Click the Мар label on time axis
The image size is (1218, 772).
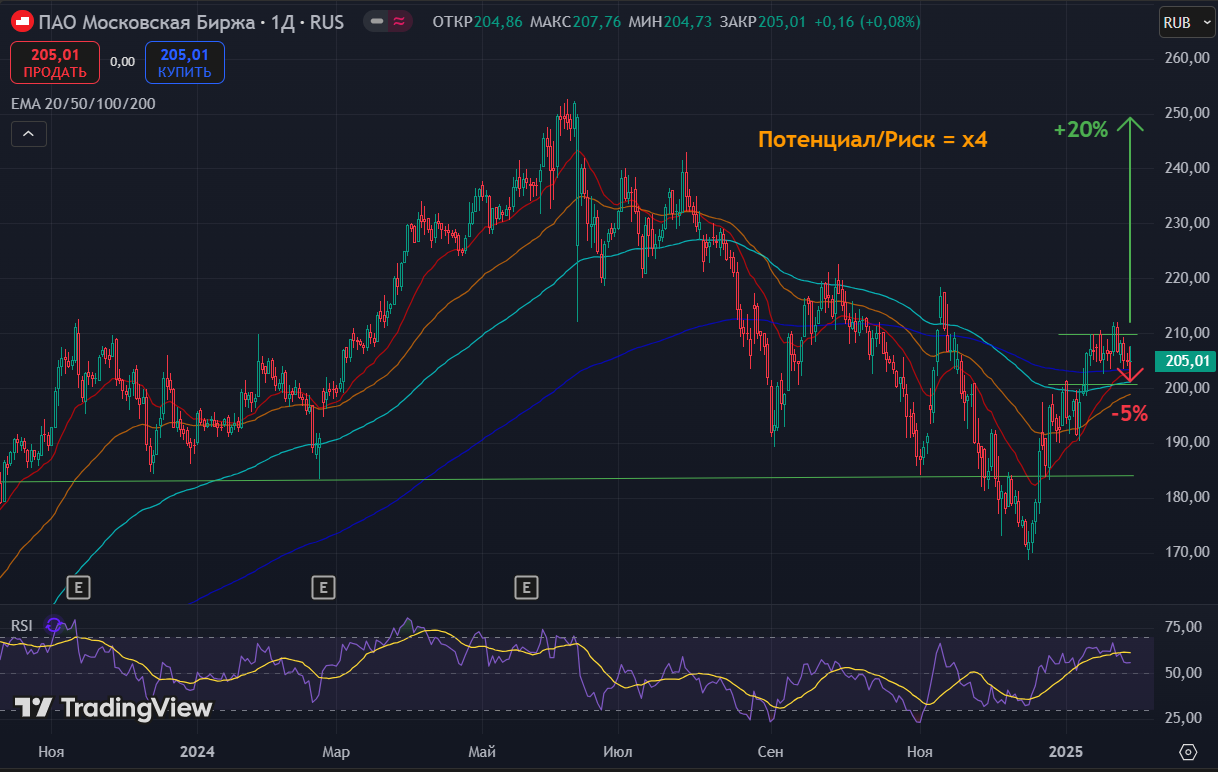(x=335, y=752)
